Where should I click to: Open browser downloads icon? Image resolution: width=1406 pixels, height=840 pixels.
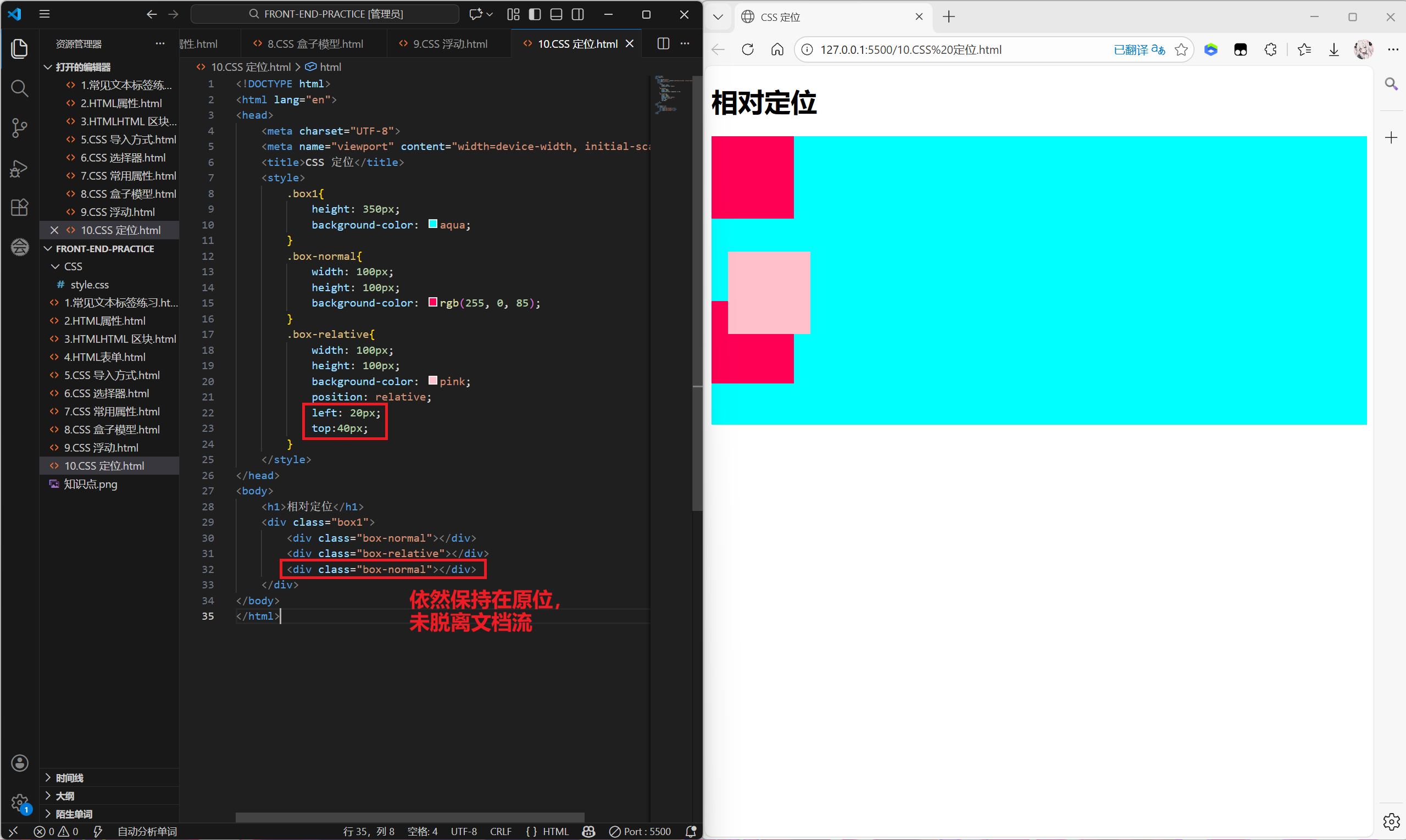coord(1333,50)
